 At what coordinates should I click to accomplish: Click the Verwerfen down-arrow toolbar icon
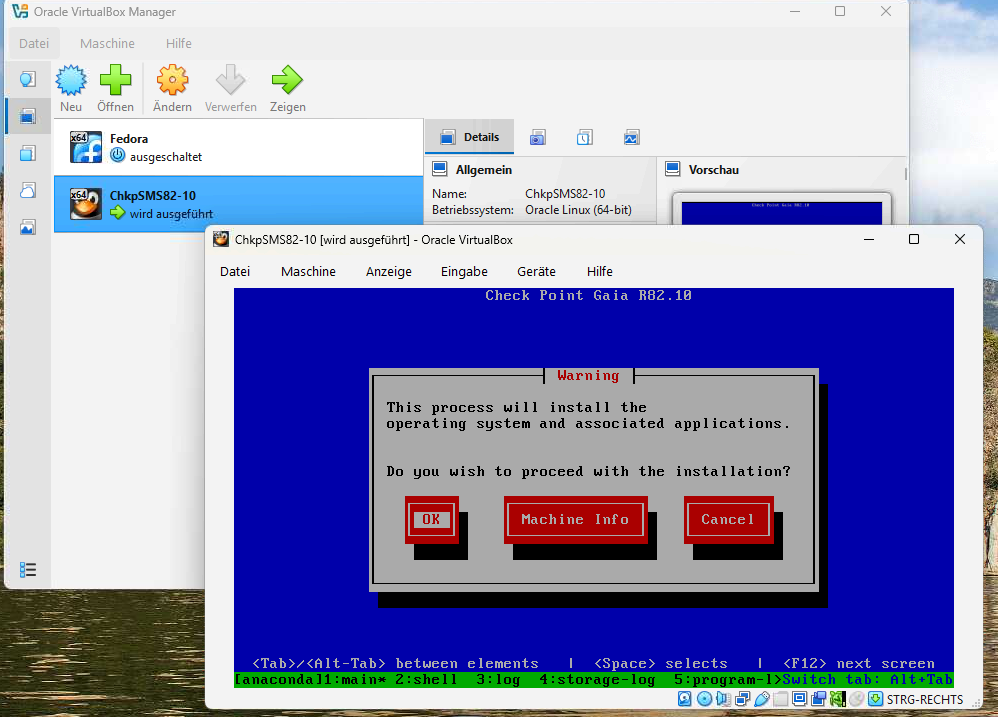pyautogui.click(x=230, y=80)
